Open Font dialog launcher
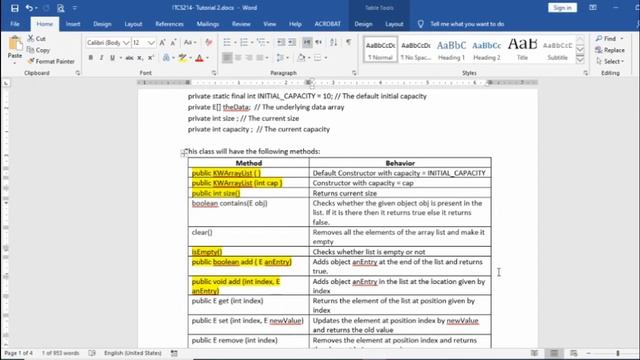Screen dimensions: 640x360 click(214, 73)
